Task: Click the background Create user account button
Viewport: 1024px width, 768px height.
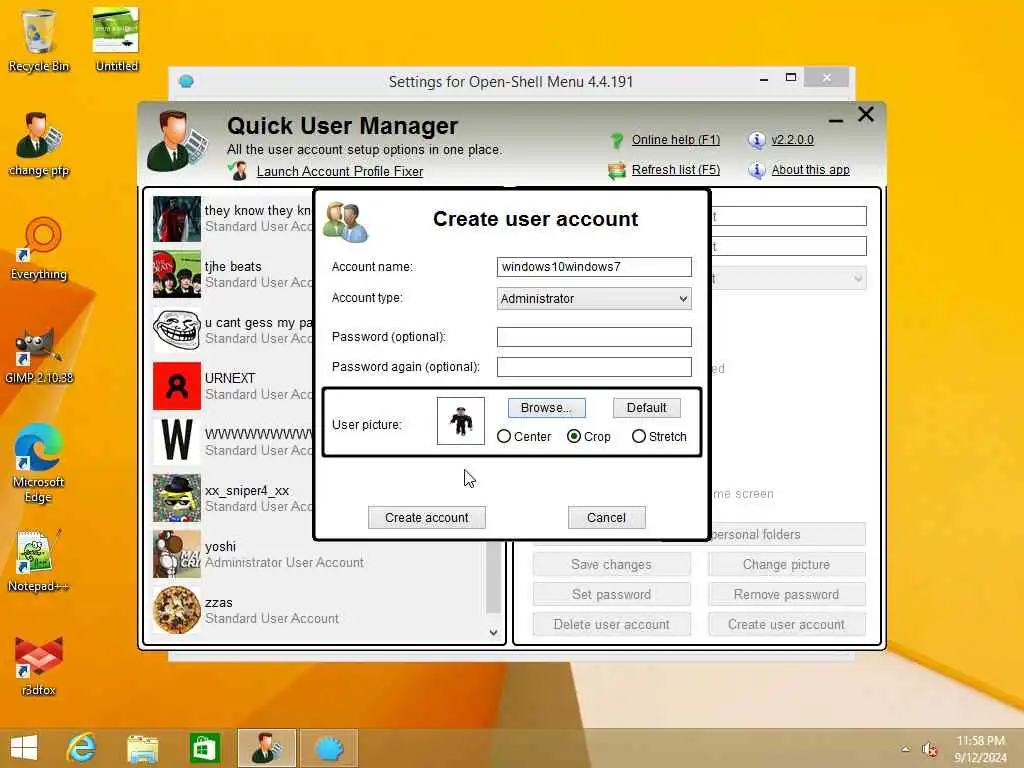Action: coord(786,624)
